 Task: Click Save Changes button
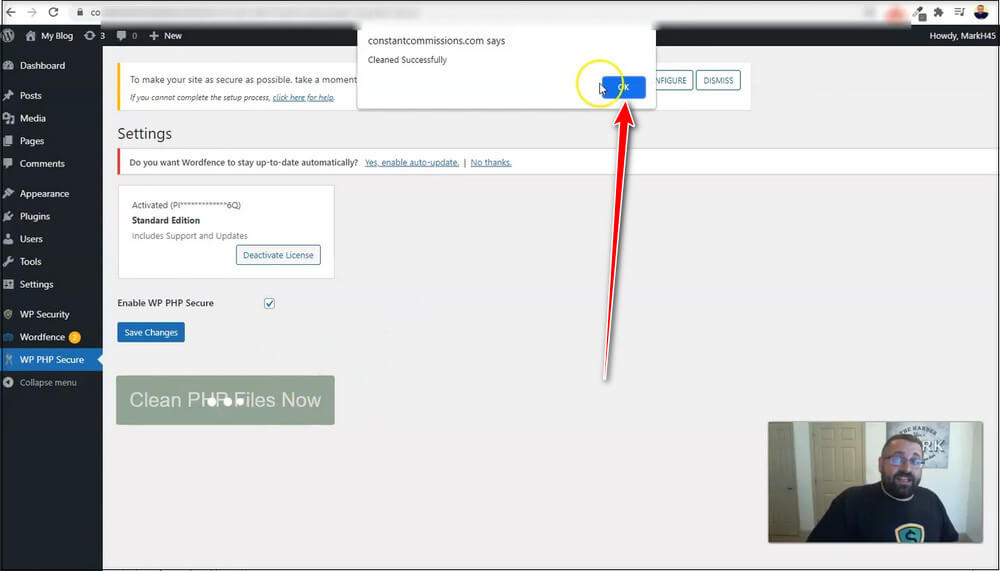[x=151, y=332]
